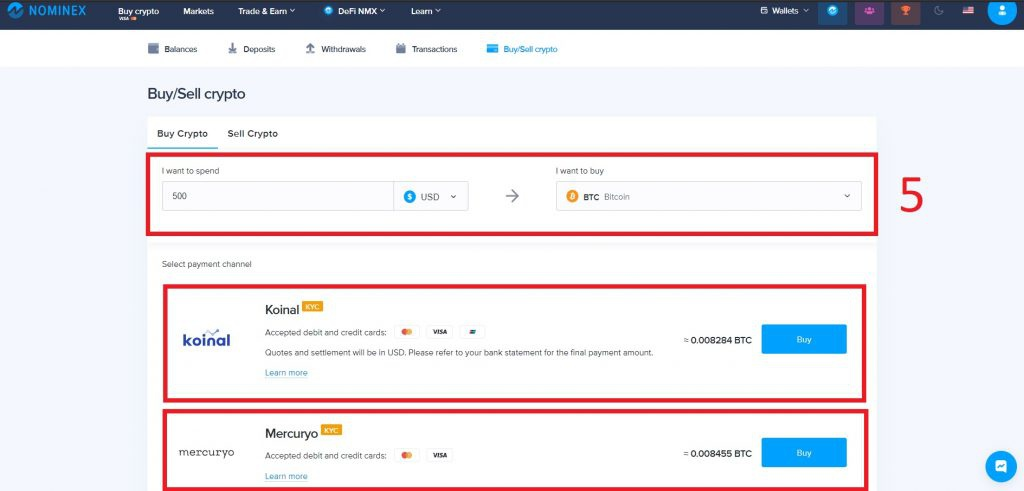
Task: Open Koinal Learn more link
Action: coord(286,373)
